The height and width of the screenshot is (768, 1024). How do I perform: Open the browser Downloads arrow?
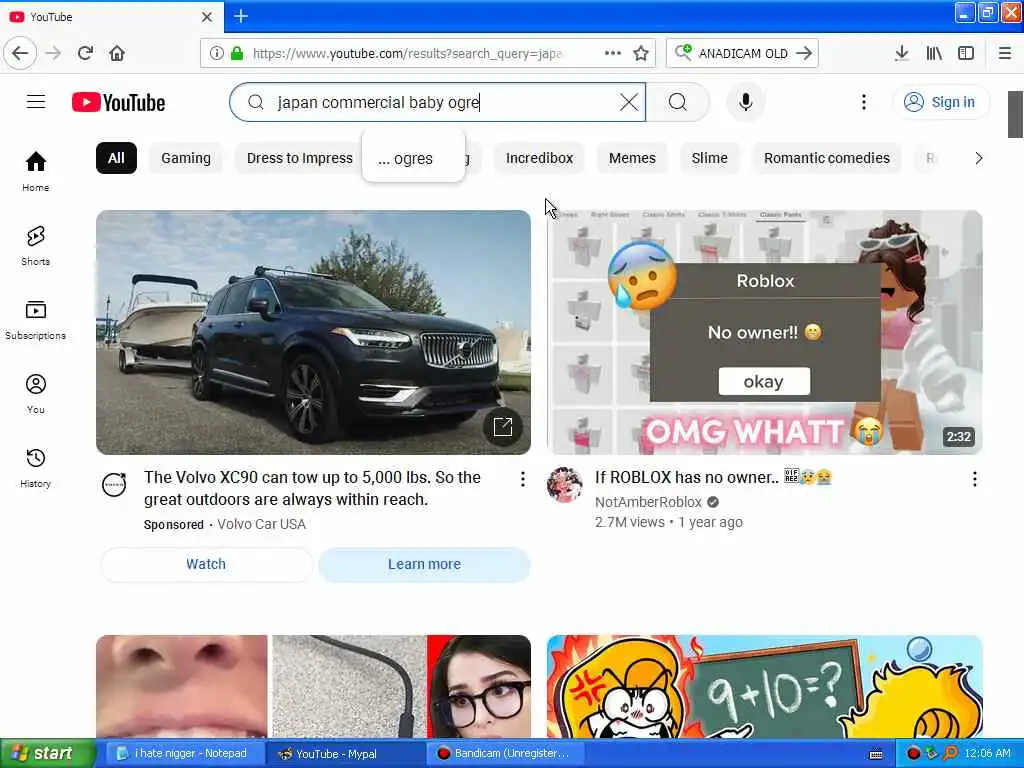902,53
